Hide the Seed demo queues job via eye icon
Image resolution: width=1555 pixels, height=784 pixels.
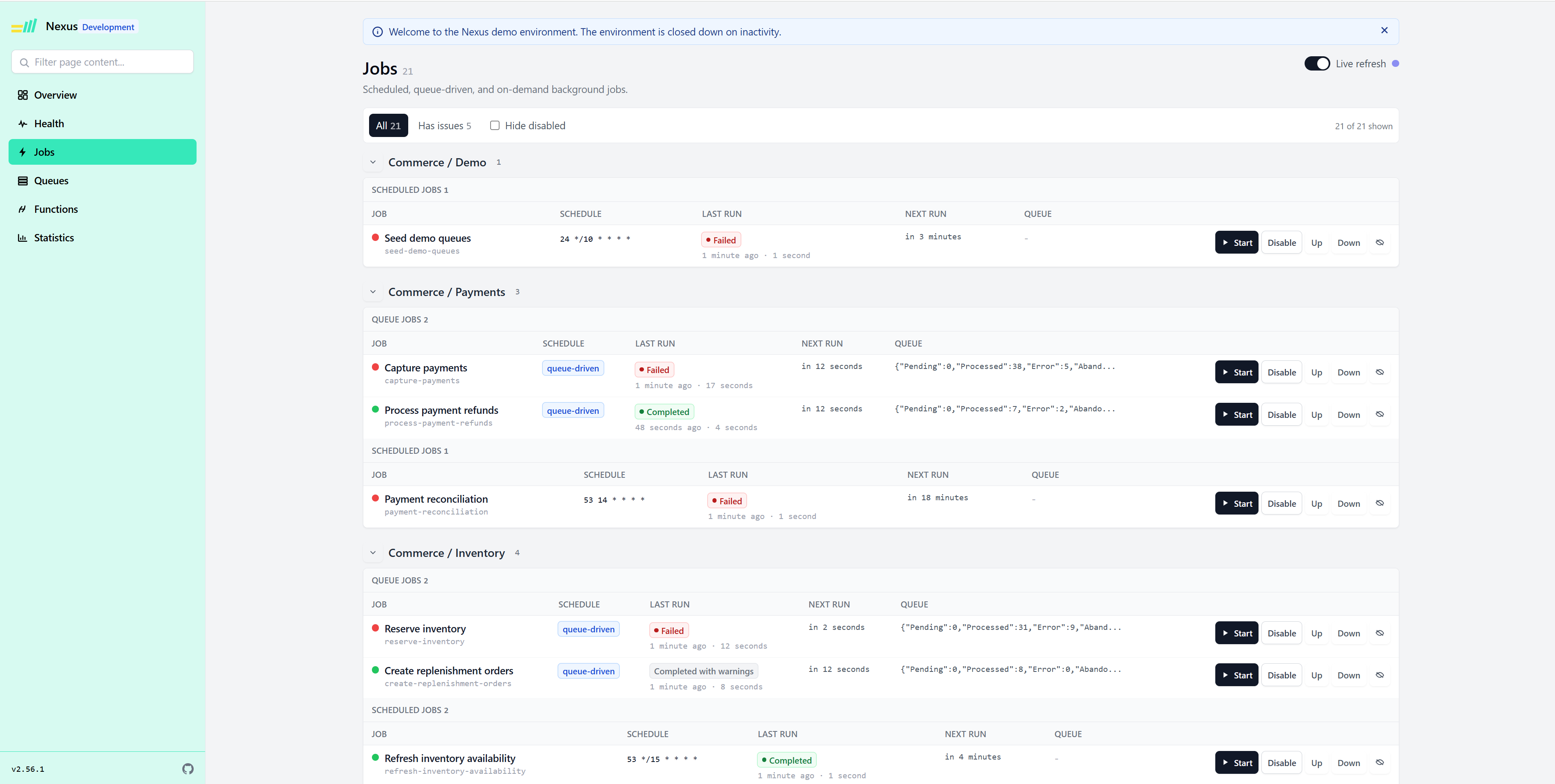click(1379, 242)
